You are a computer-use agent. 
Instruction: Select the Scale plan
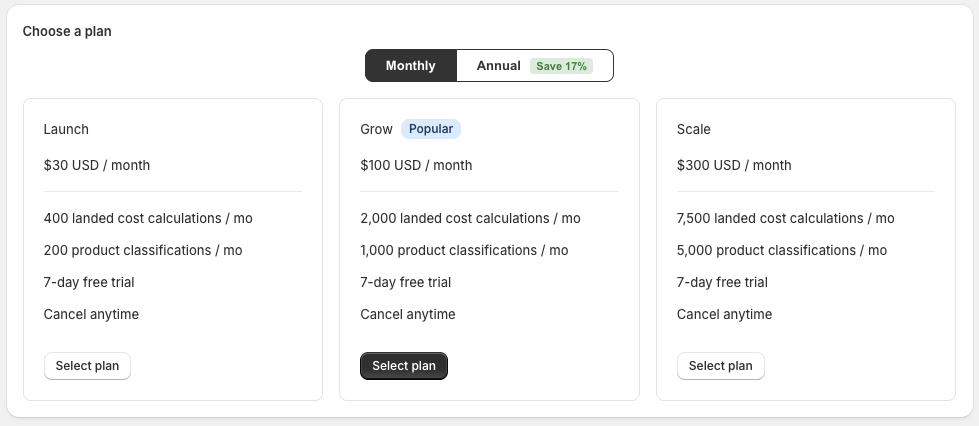(x=720, y=366)
